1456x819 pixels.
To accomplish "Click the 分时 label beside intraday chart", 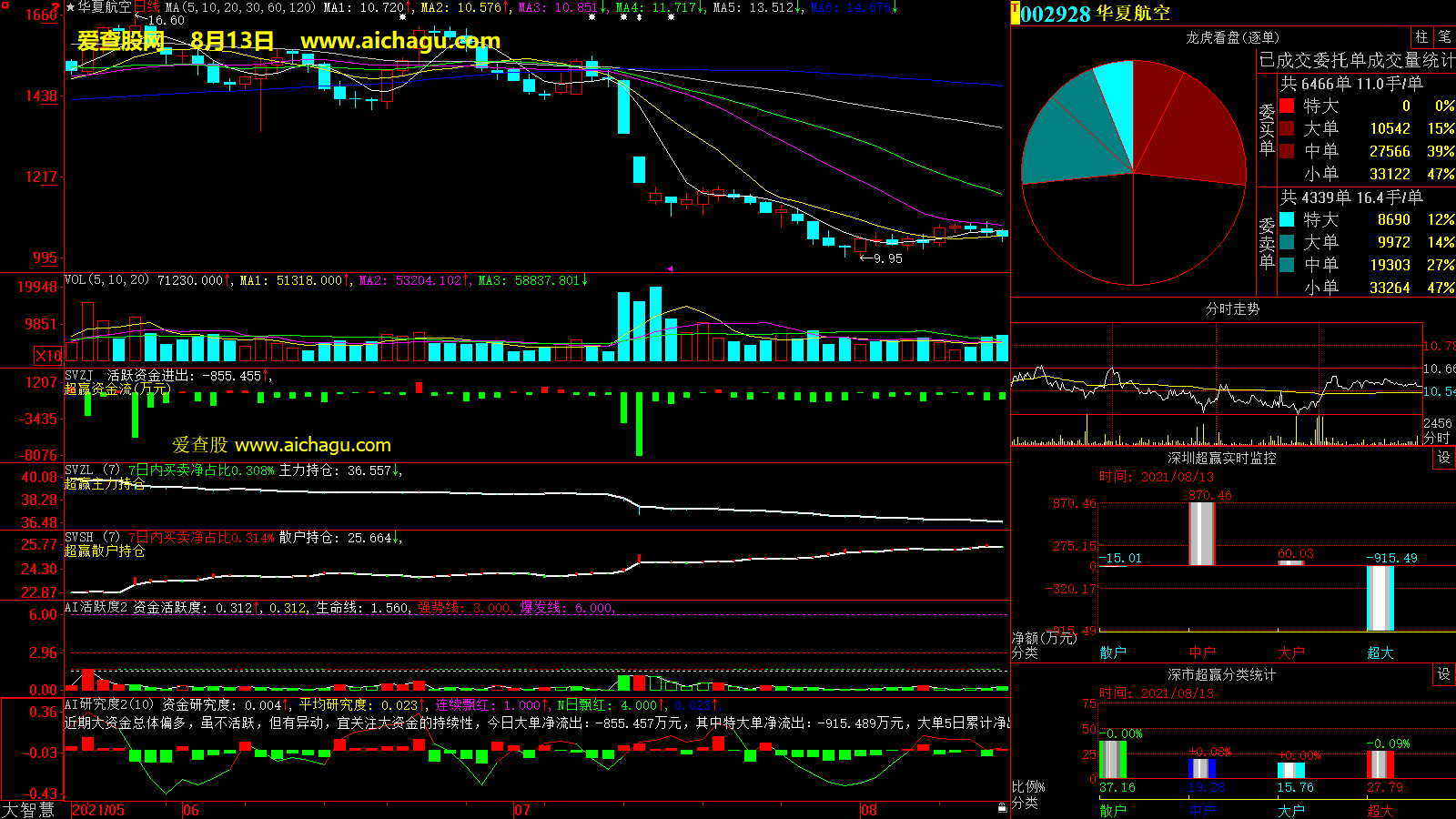I will pos(1436,438).
